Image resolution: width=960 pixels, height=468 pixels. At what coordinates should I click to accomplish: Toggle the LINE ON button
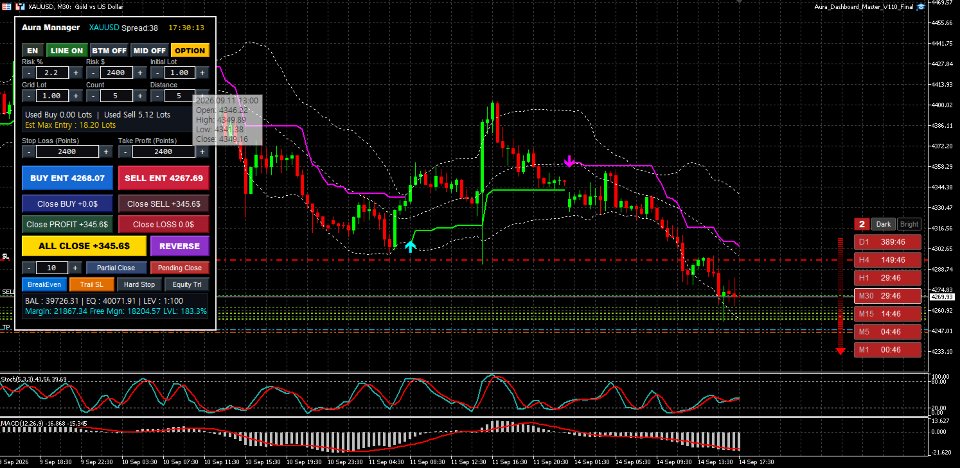[x=67, y=51]
